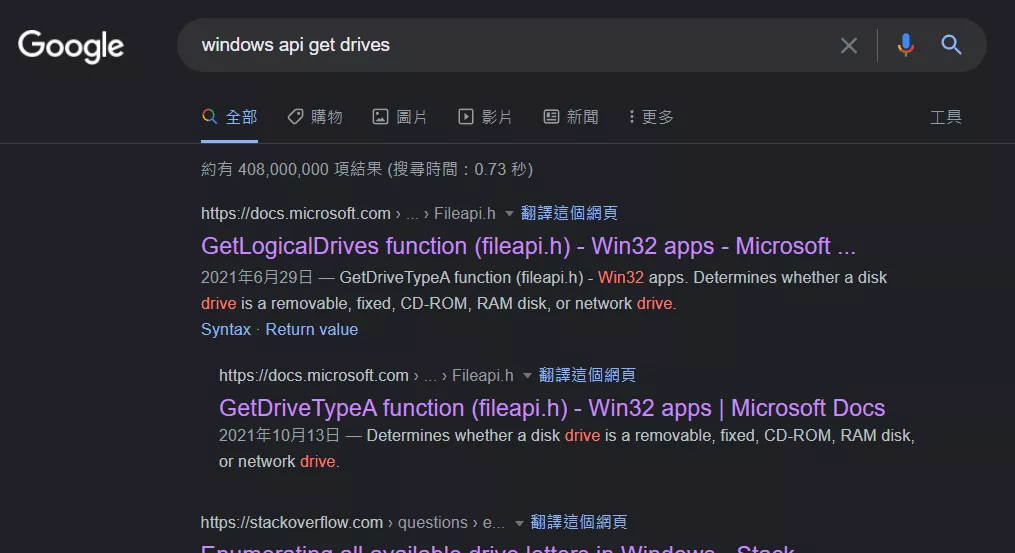
Task: Expand dropdown arrow beside GetDriveTypeA result URL
Action: pyautogui.click(x=527, y=376)
